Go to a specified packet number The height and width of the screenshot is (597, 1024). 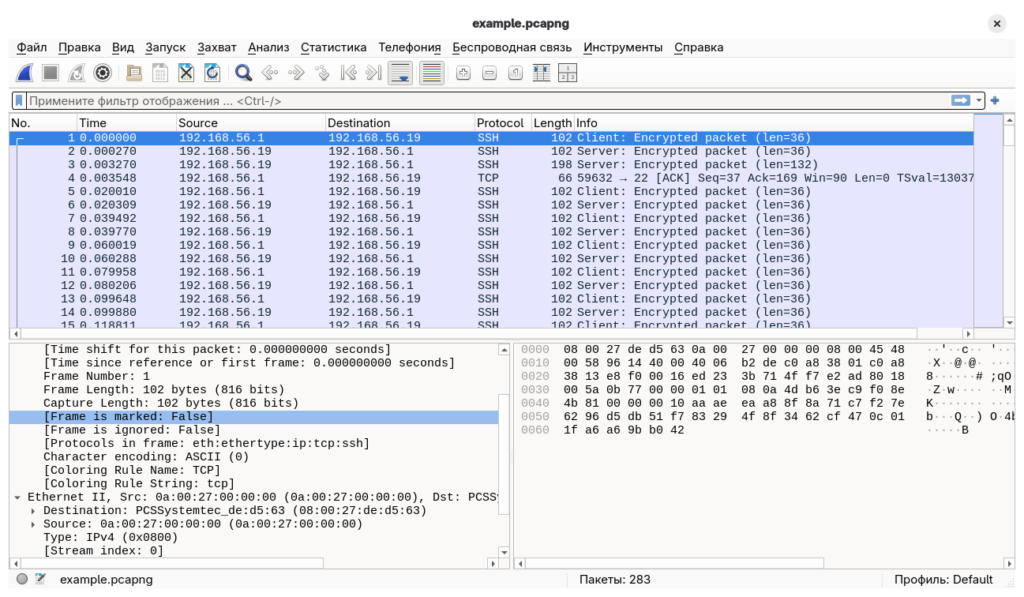[x=322, y=73]
